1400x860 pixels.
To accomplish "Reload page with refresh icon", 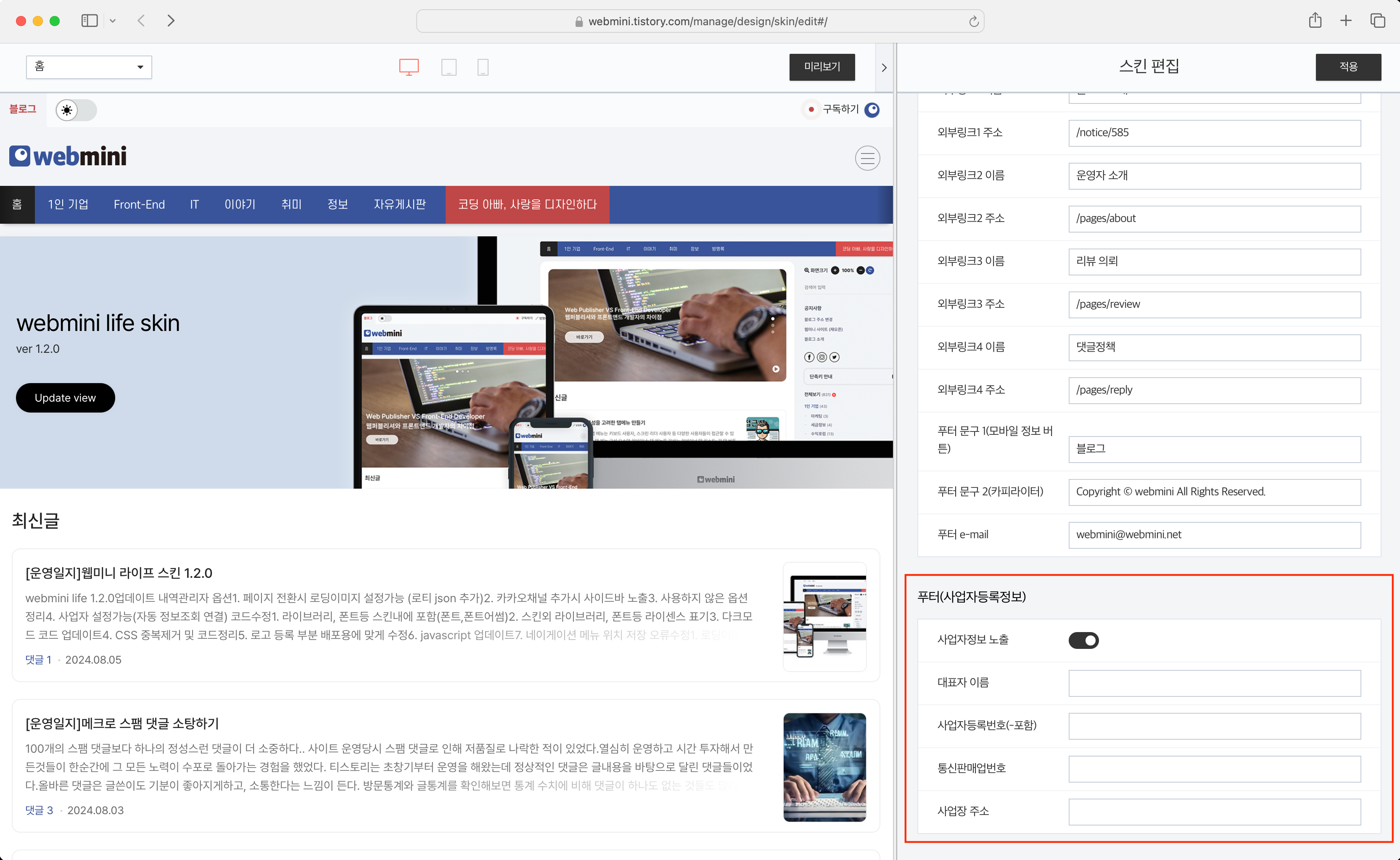I will coord(974,21).
